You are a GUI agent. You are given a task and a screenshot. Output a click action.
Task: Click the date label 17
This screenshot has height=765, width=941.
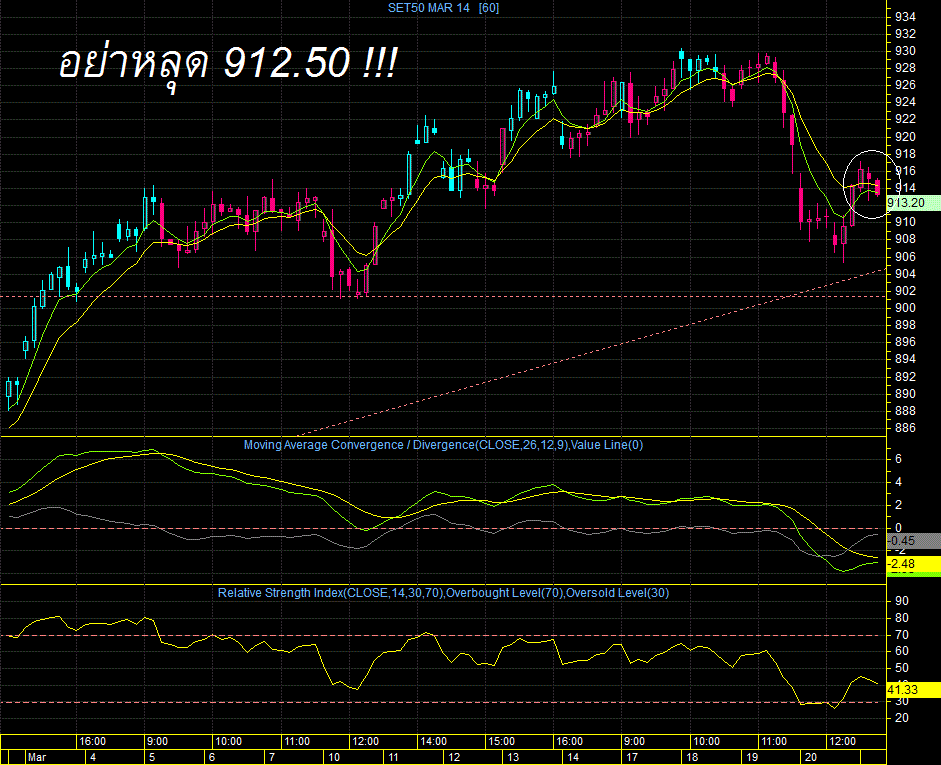pyautogui.click(x=632, y=757)
